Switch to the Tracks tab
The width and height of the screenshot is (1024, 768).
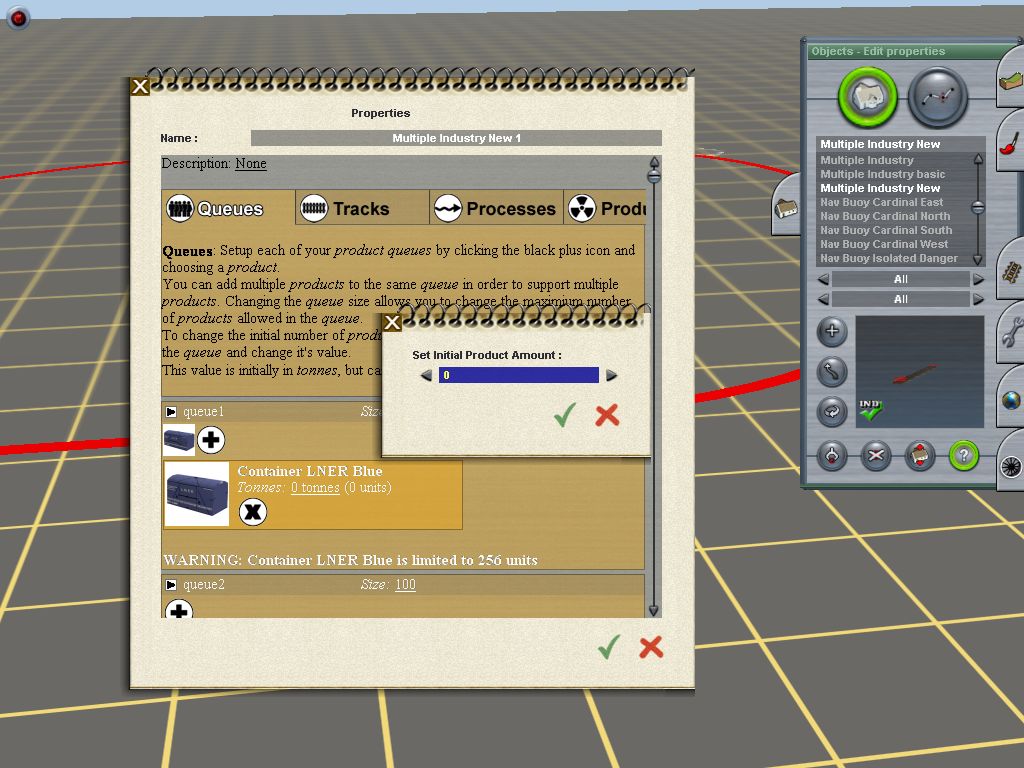pos(345,209)
